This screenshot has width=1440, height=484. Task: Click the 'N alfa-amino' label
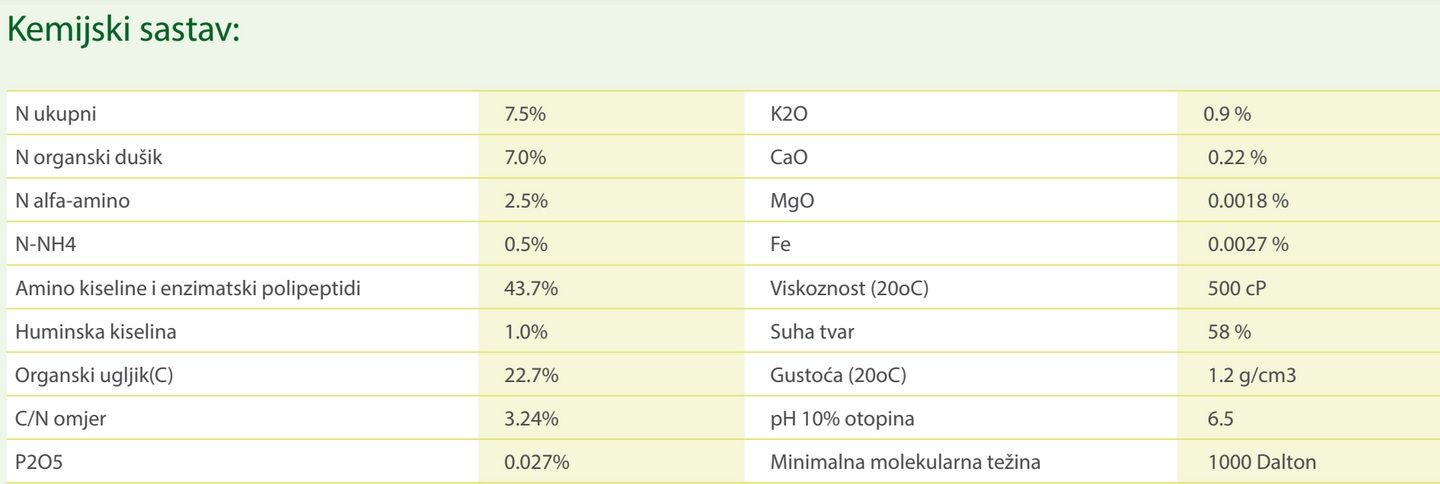coord(72,201)
